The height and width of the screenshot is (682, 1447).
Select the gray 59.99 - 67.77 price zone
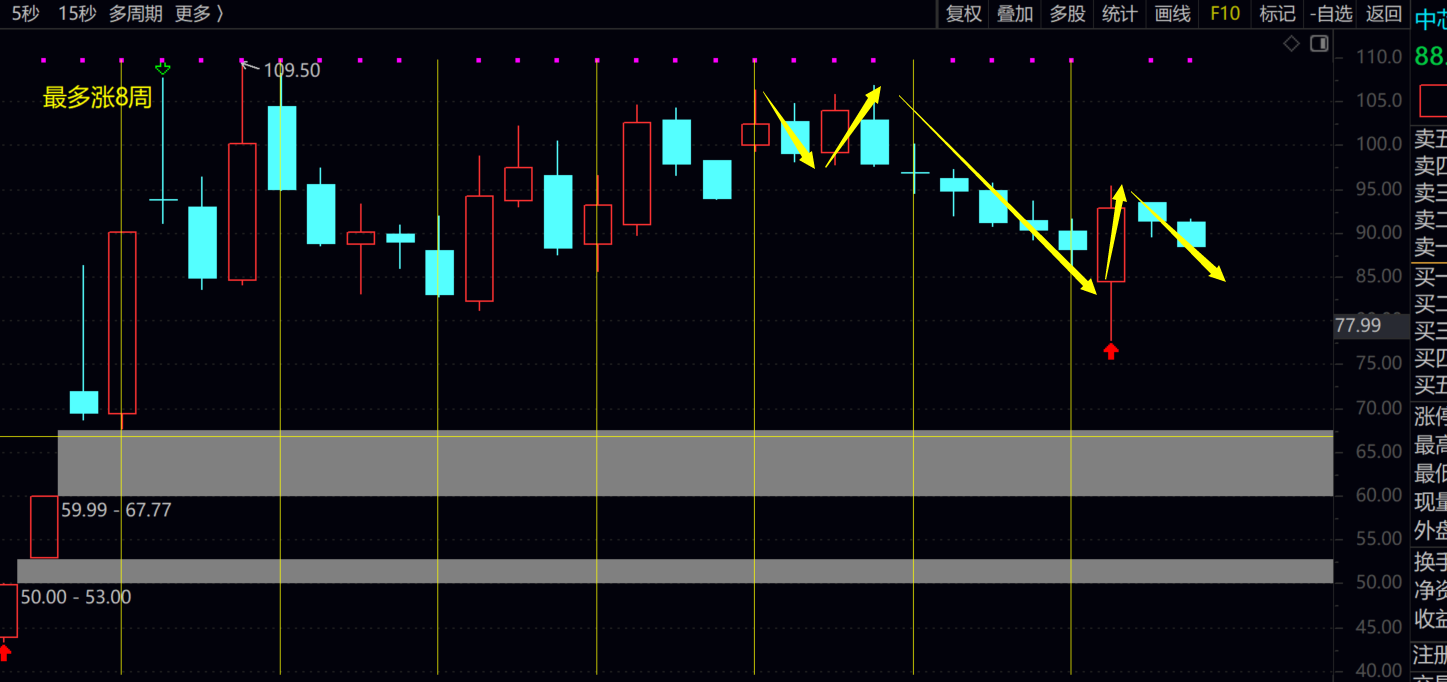[700, 464]
